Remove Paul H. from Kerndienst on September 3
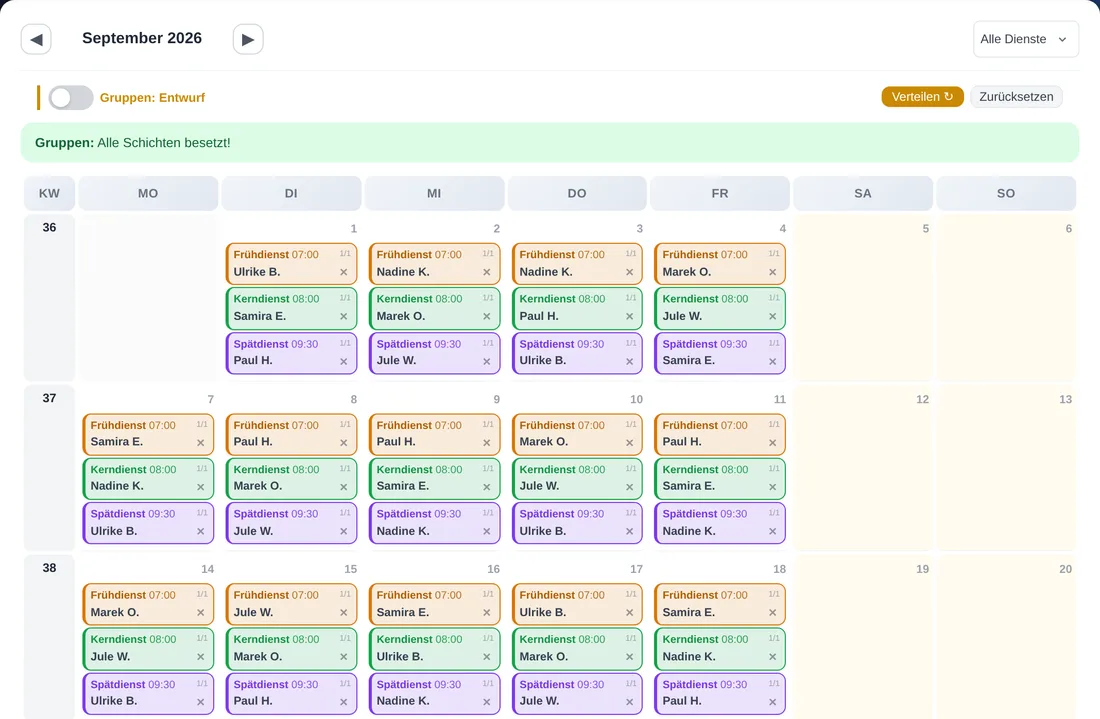1100x719 pixels. 630,316
